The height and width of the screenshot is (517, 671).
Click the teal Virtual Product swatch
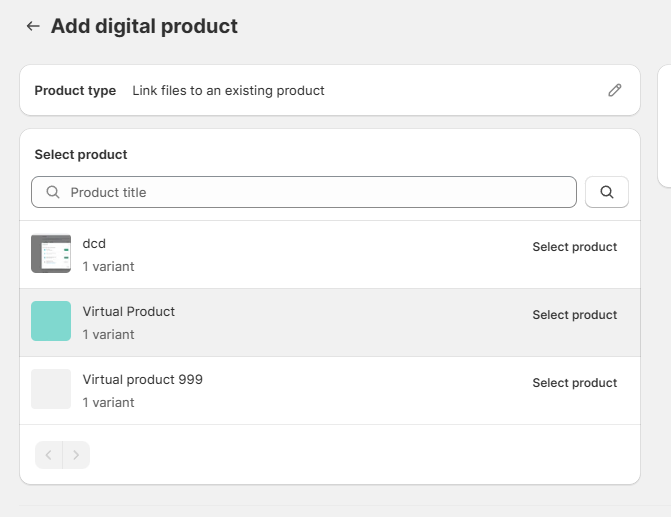[x=51, y=321]
